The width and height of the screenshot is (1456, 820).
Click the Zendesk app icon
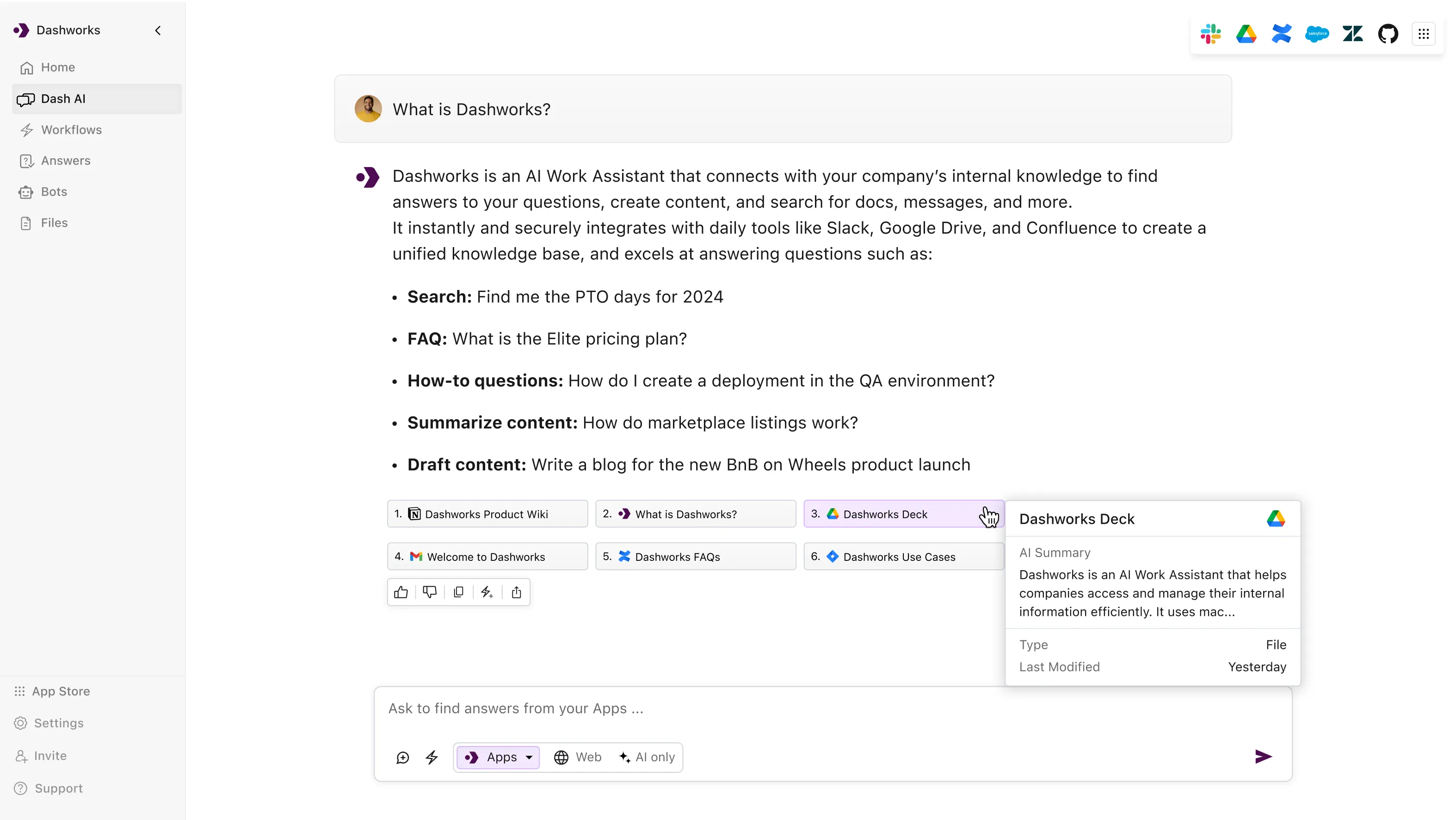tap(1352, 34)
